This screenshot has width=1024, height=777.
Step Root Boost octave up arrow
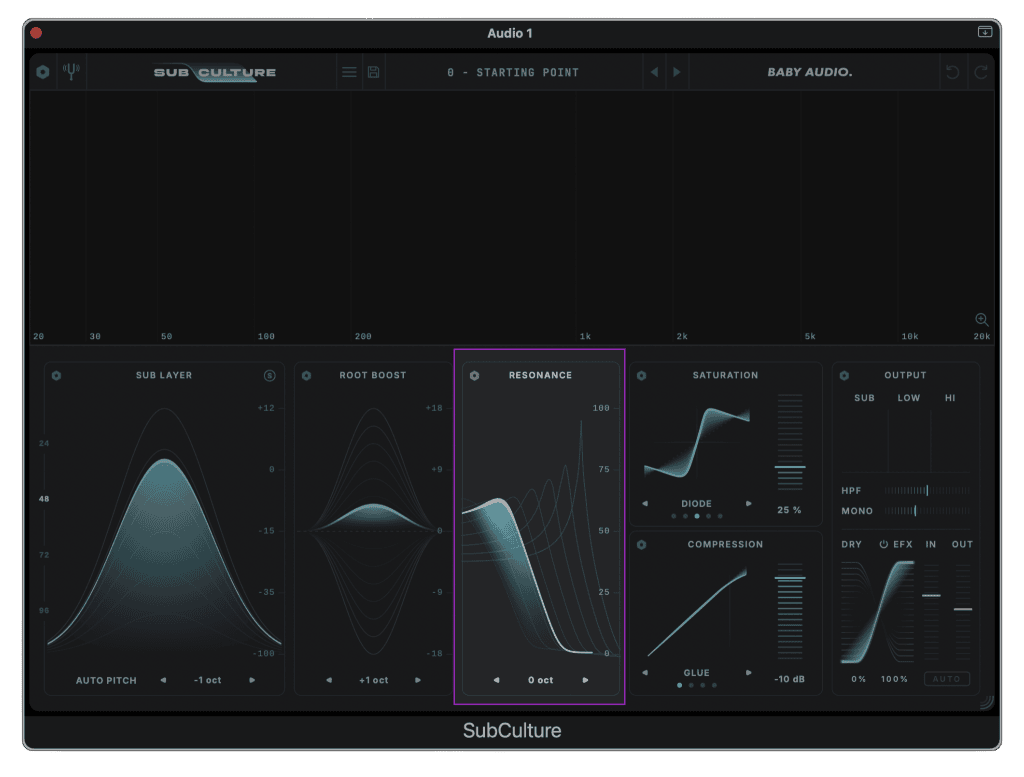pyautogui.click(x=418, y=680)
